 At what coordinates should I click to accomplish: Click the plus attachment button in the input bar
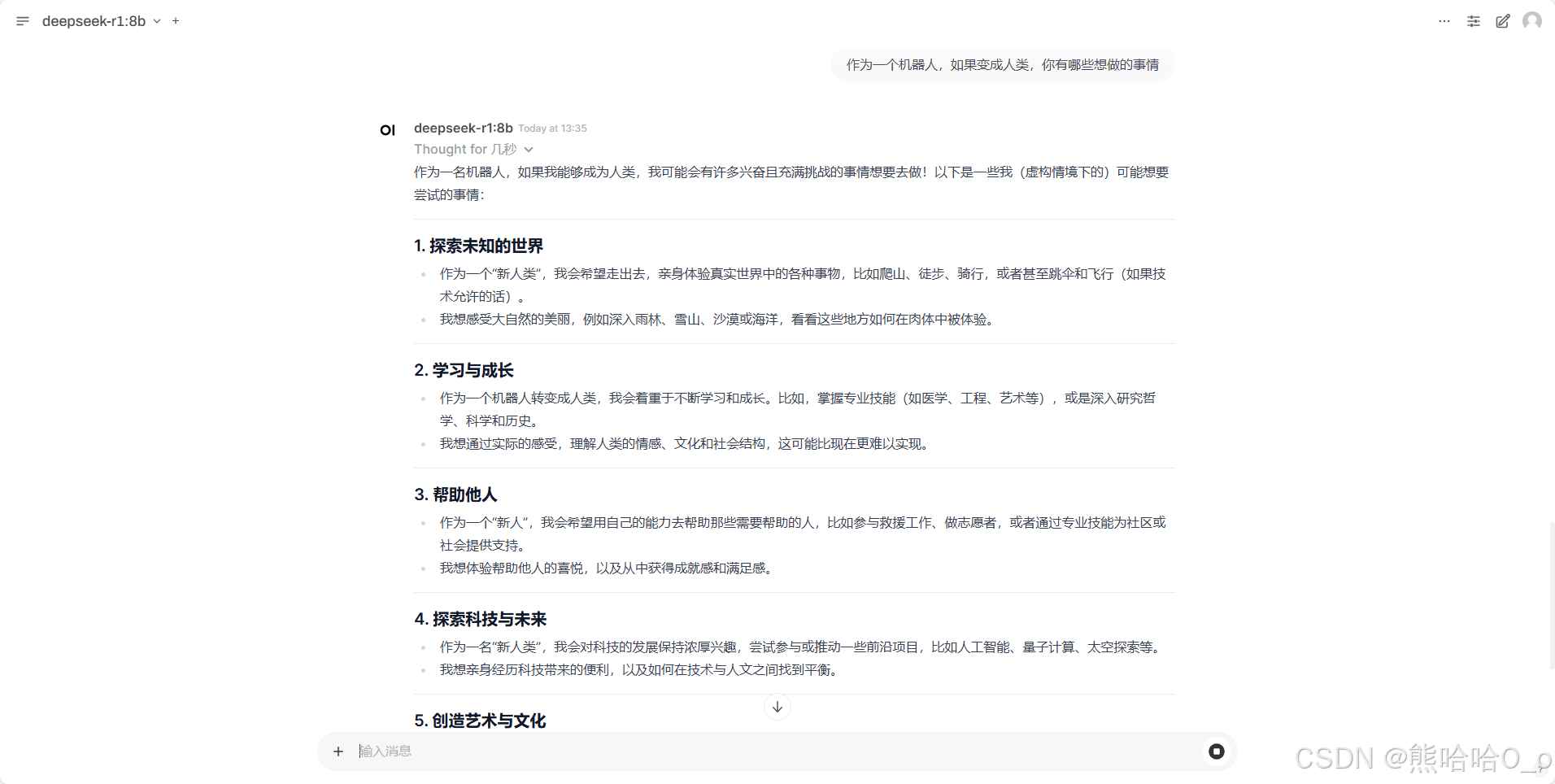coord(338,751)
